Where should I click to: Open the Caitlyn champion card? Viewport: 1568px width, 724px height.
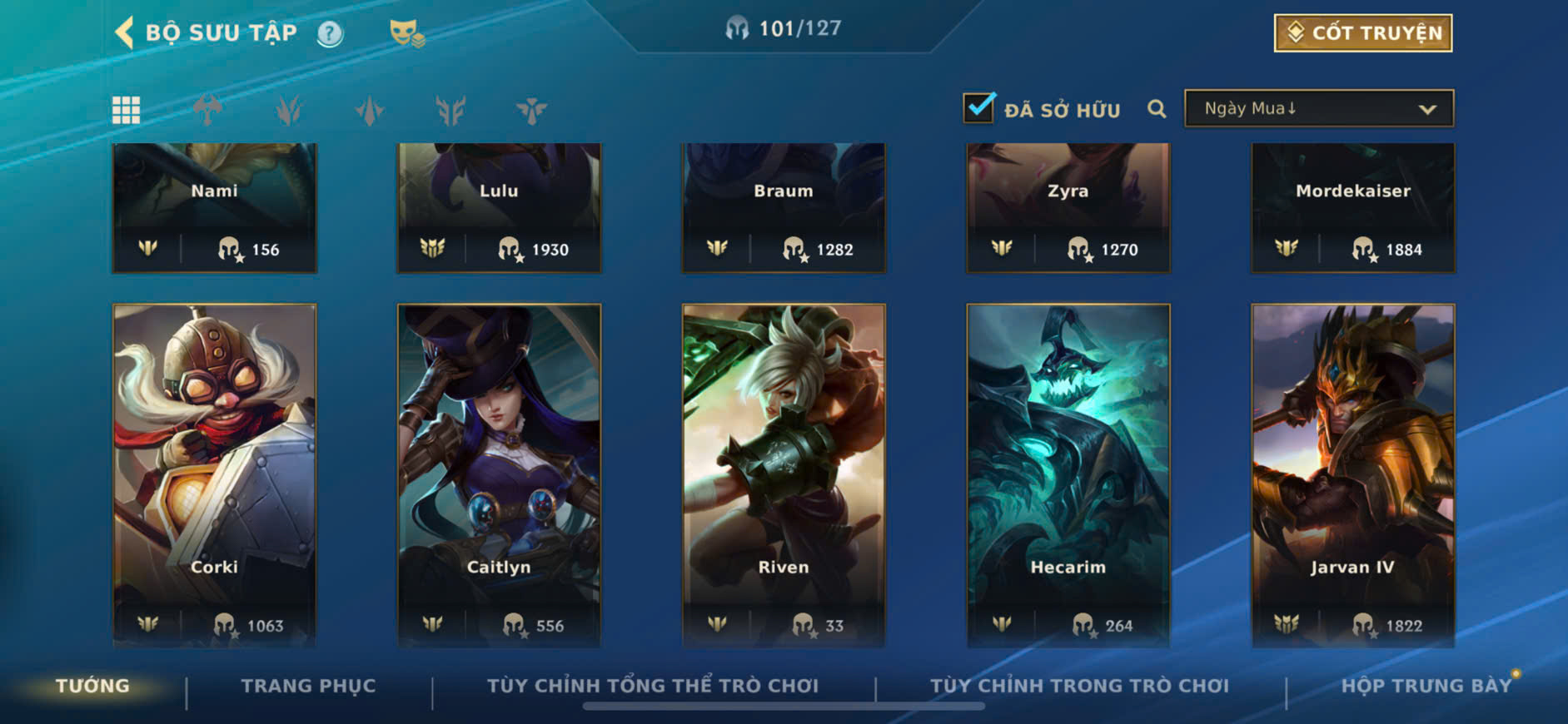coord(499,475)
